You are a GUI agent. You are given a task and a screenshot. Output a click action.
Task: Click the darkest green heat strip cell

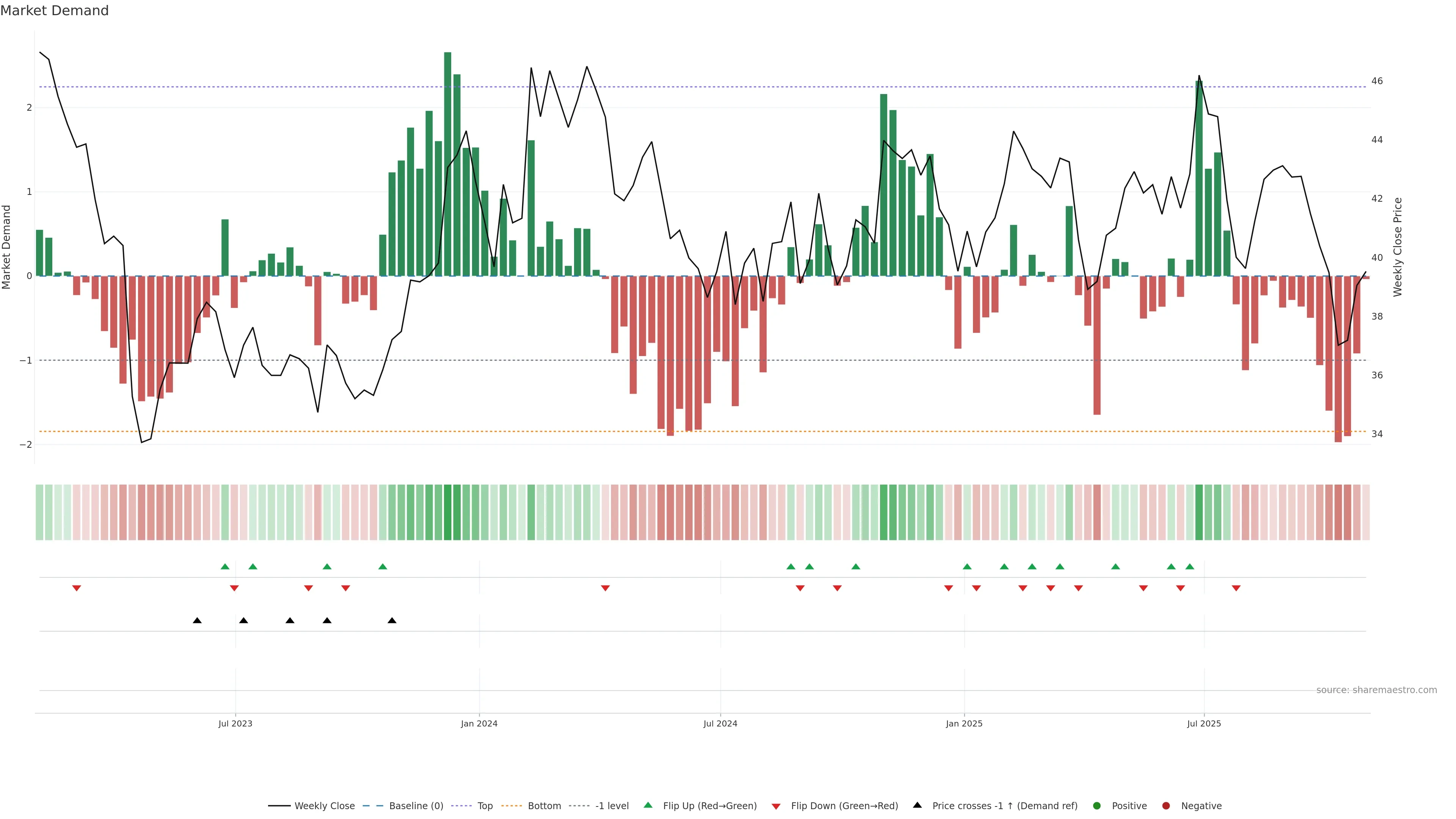click(448, 512)
